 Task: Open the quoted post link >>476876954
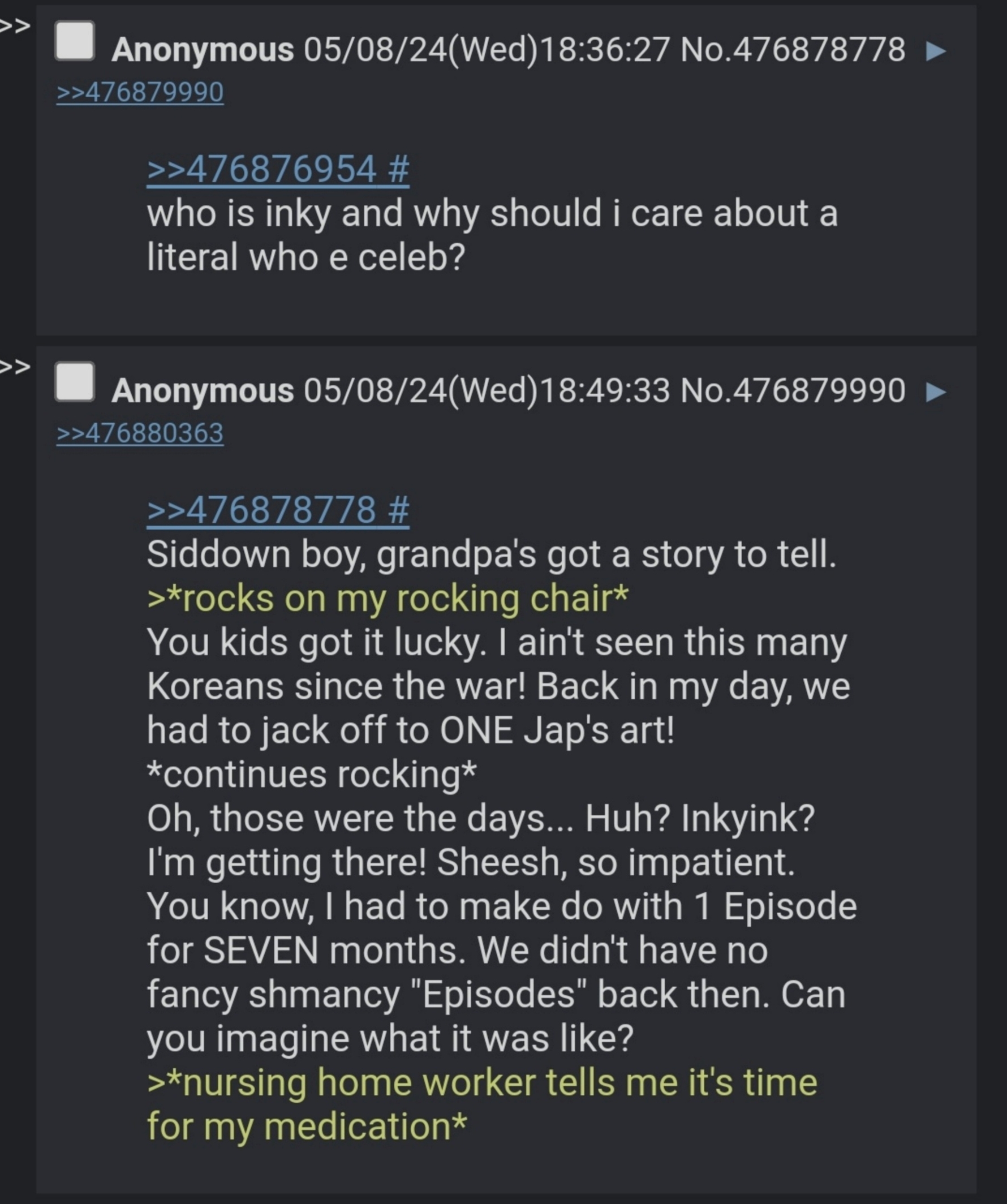click(x=278, y=169)
